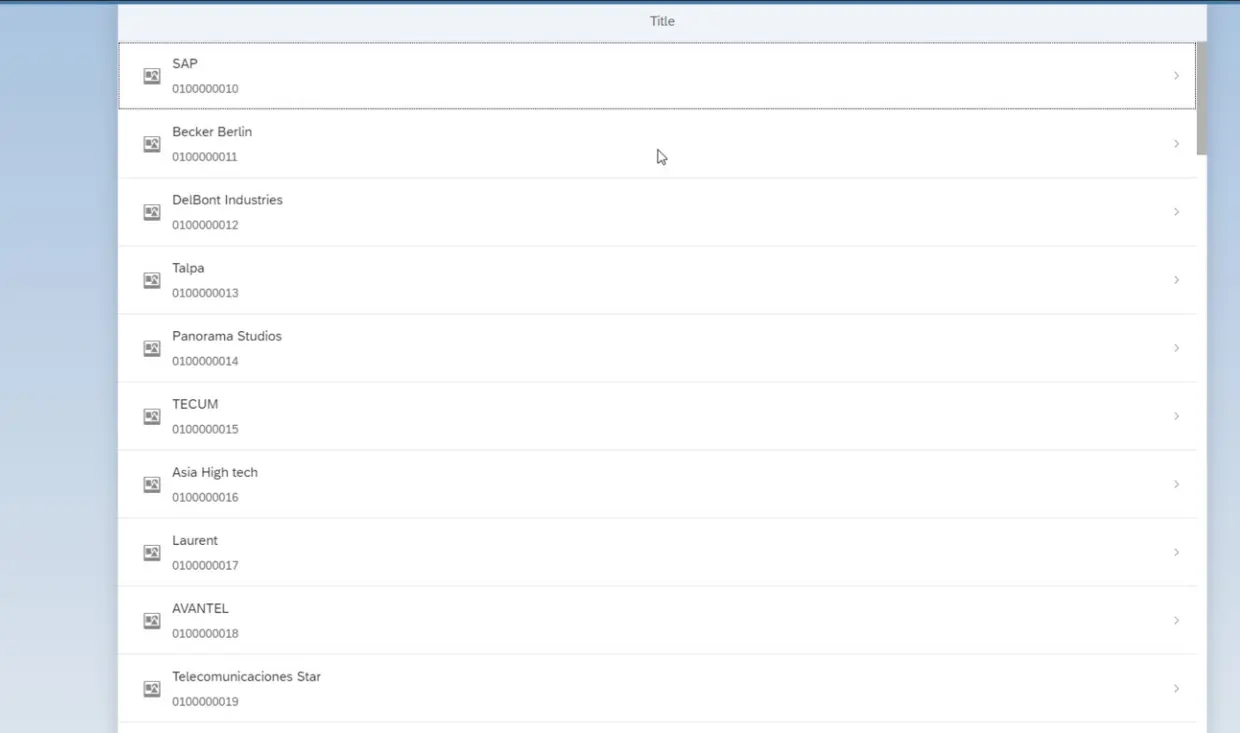
Task: Click partner ID 0100000018
Action: coord(205,632)
